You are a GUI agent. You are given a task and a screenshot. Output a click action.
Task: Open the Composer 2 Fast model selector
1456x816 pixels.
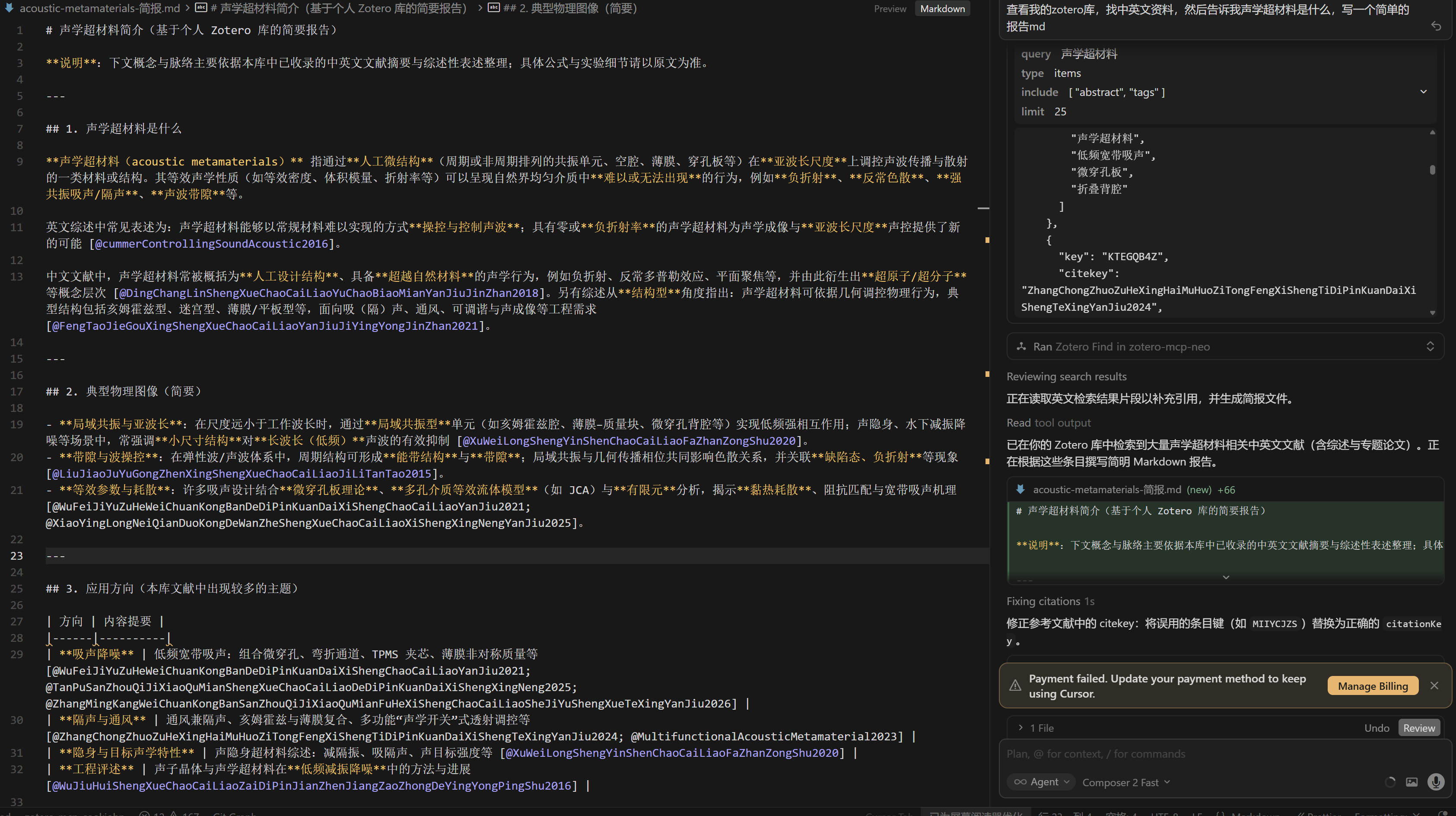(x=1125, y=783)
